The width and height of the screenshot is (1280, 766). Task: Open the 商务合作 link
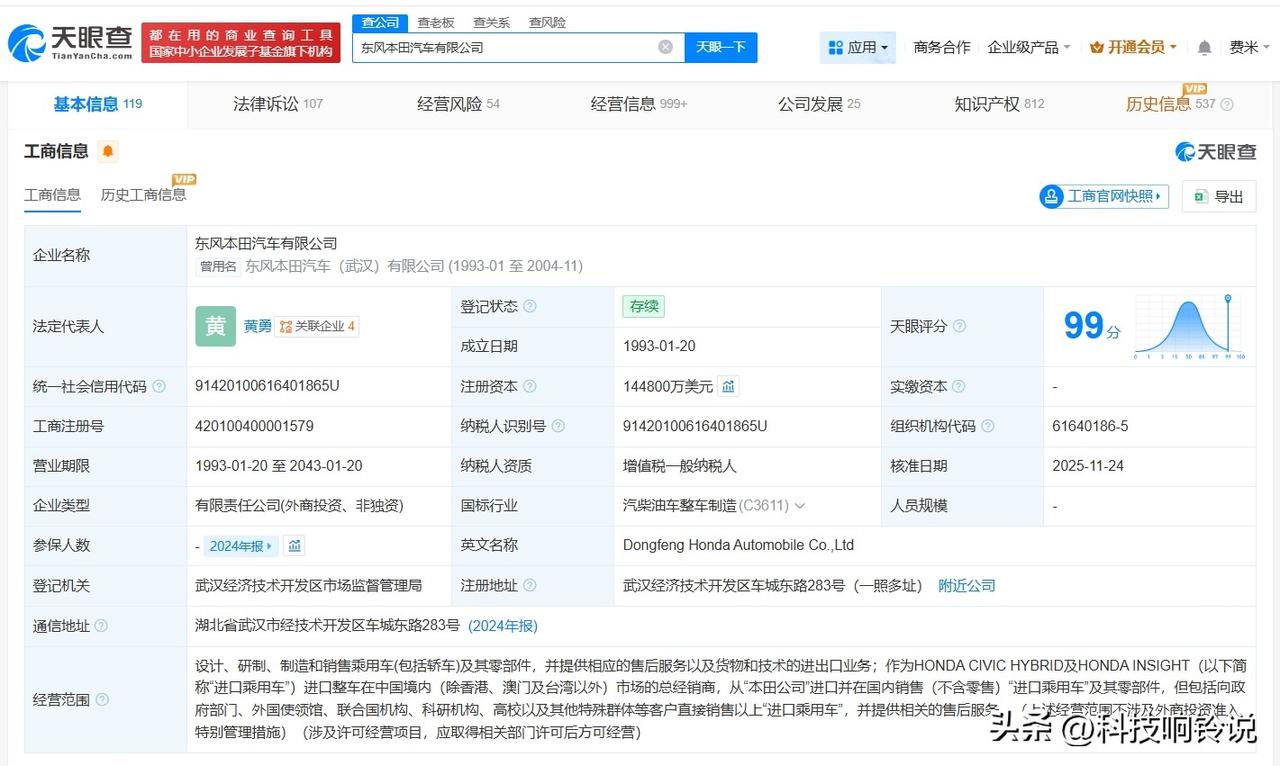942,47
